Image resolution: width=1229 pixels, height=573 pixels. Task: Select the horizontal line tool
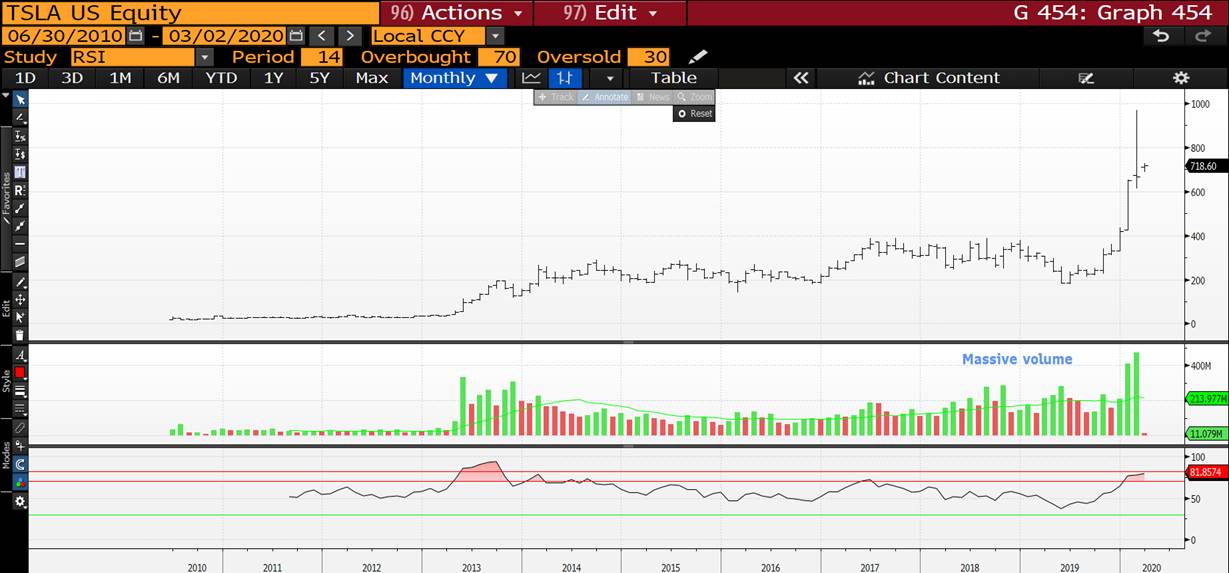click(x=20, y=244)
